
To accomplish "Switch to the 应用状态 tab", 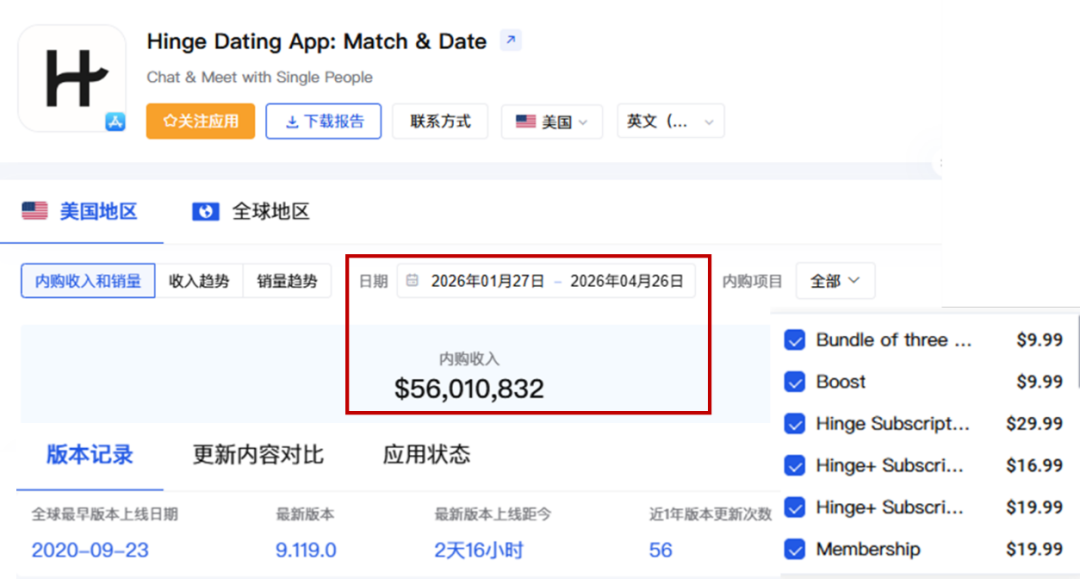I will tap(426, 454).
